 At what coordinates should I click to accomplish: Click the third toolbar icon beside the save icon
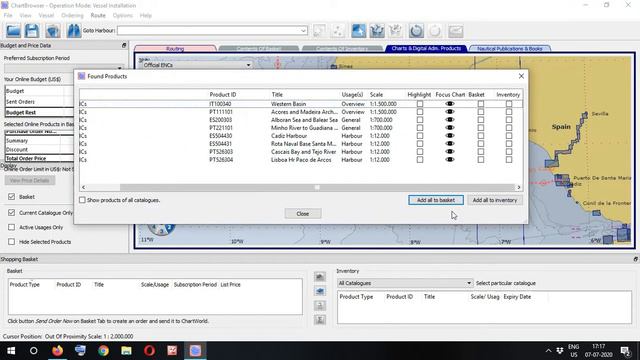point(53,31)
